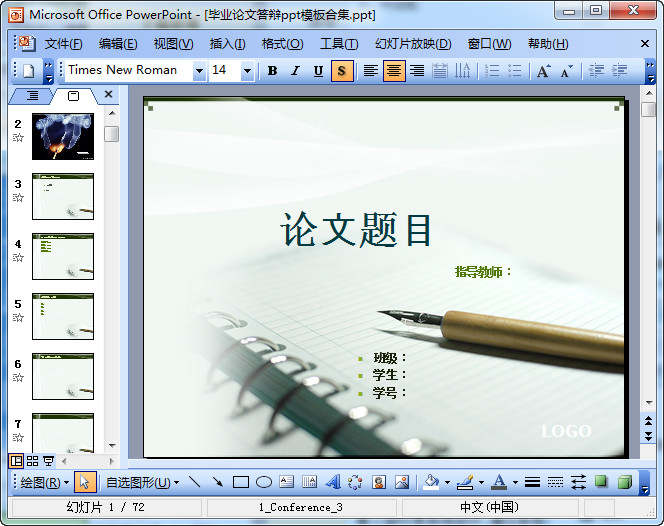The height and width of the screenshot is (526, 664).
Task: Select slide 3 thumbnail
Action: pyautogui.click(x=63, y=197)
